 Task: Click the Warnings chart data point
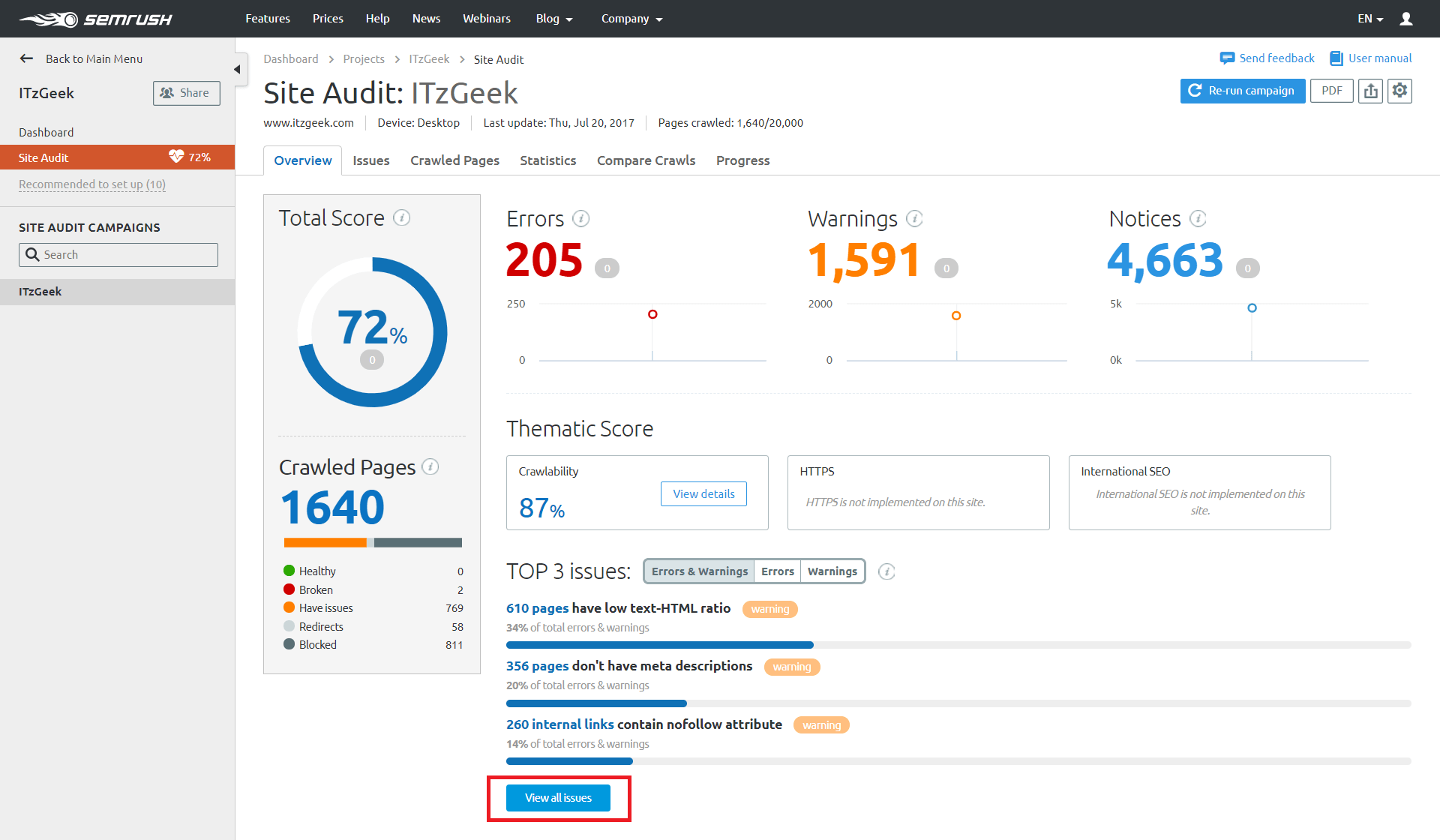[956, 316]
